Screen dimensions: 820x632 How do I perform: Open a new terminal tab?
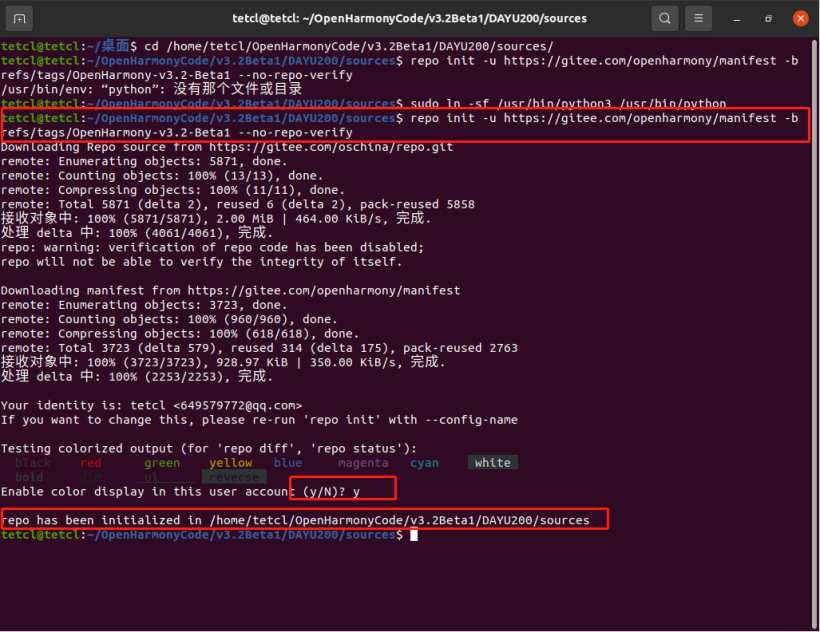pyautogui.click(x=21, y=18)
